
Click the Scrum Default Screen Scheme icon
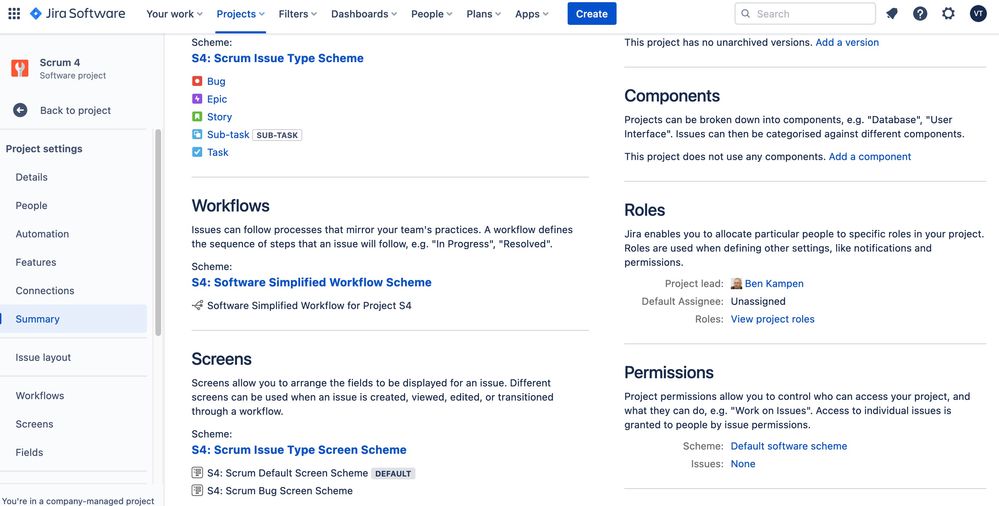pos(198,473)
